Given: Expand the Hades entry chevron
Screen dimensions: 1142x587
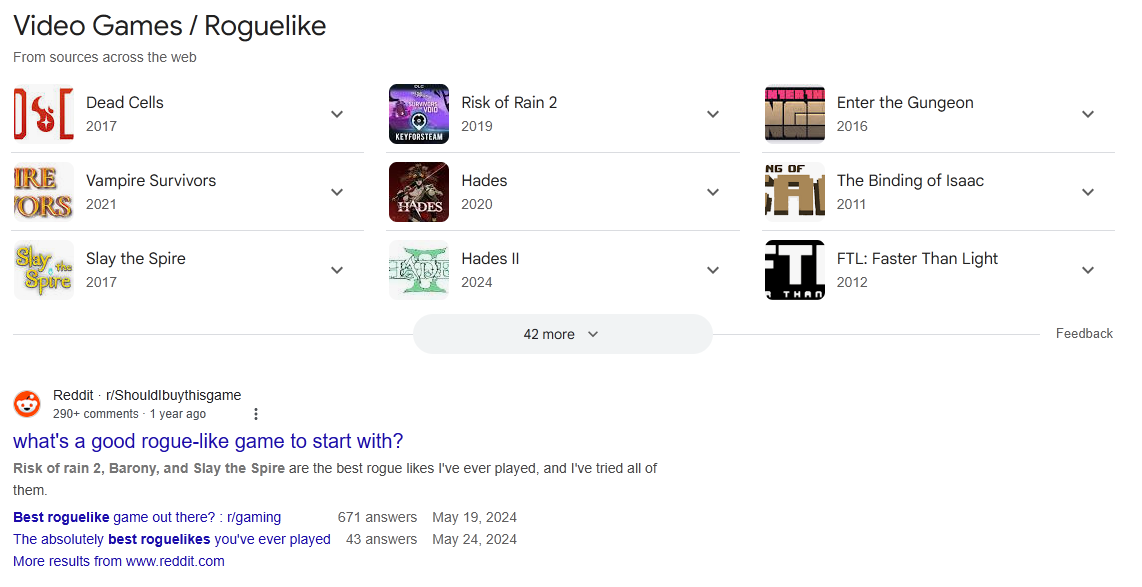Looking at the screenshot, I should tap(713, 192).
